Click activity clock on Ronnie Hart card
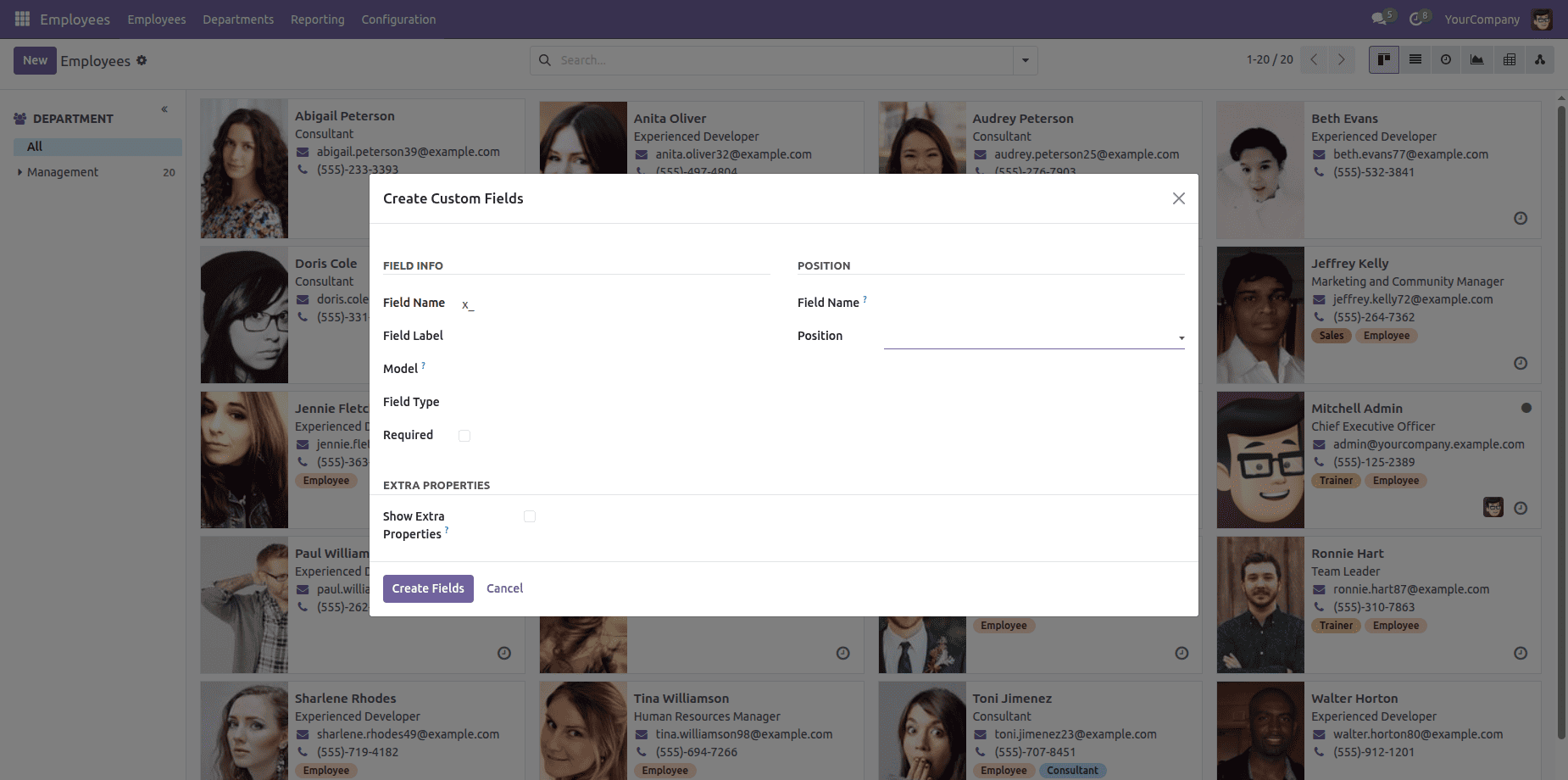This screenshot has width=1568, height=780. point(1521,654)
